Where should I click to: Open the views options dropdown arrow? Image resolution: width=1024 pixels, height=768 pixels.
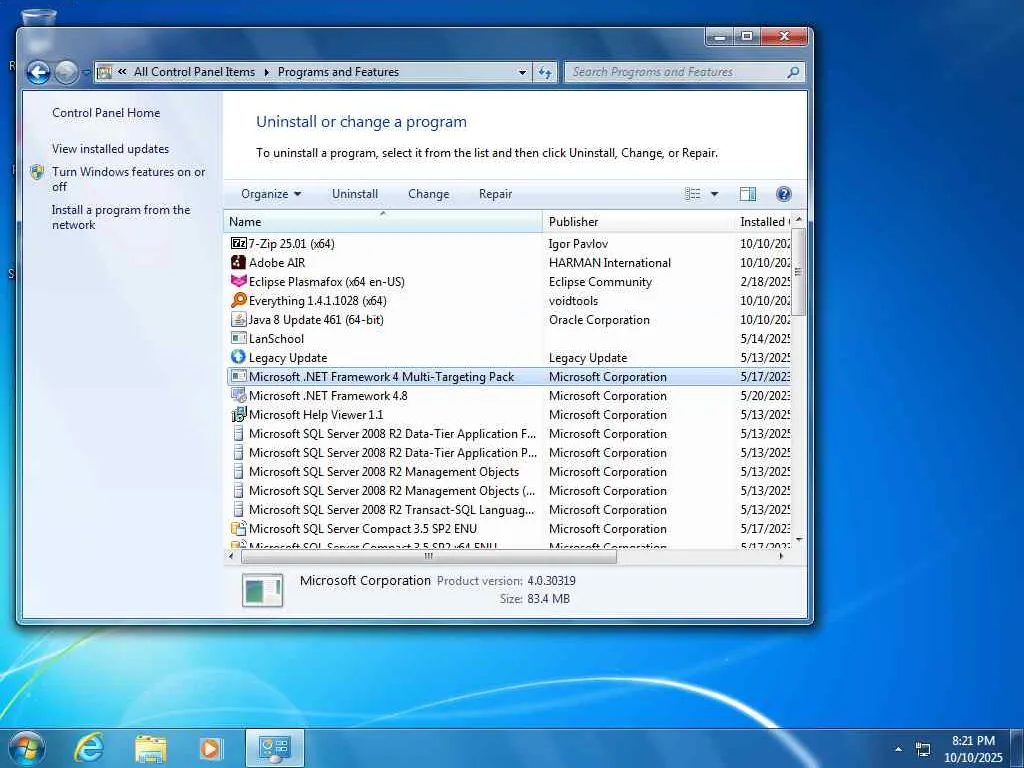click(x=714, y=194)
